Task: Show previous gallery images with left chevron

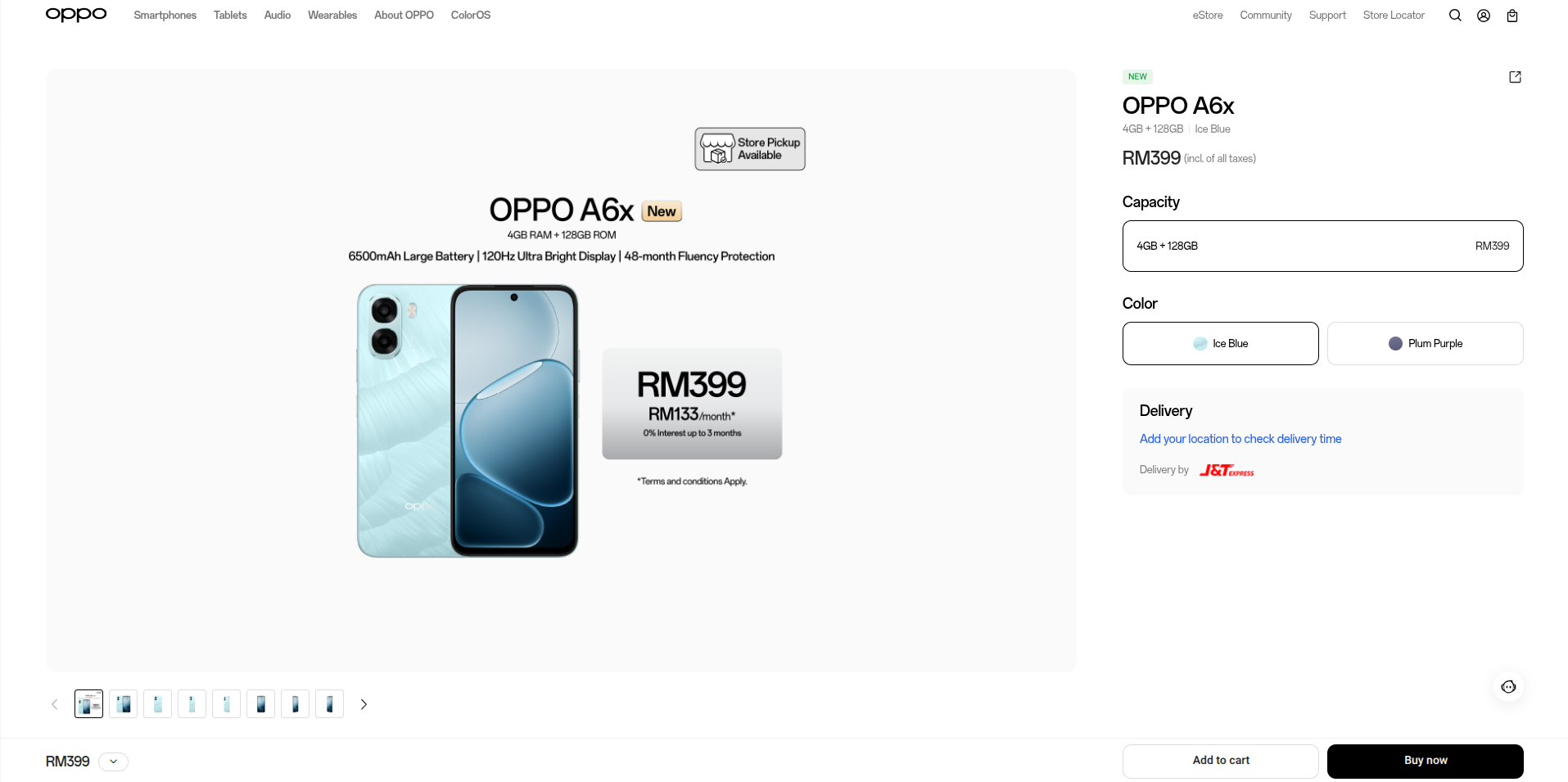Action: (x=54, y=704)
